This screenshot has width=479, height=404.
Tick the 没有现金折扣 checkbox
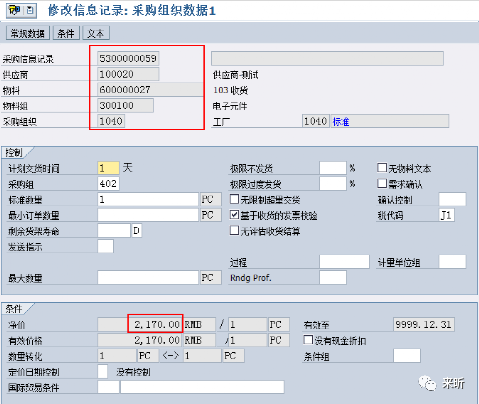[x=308, y=340]
